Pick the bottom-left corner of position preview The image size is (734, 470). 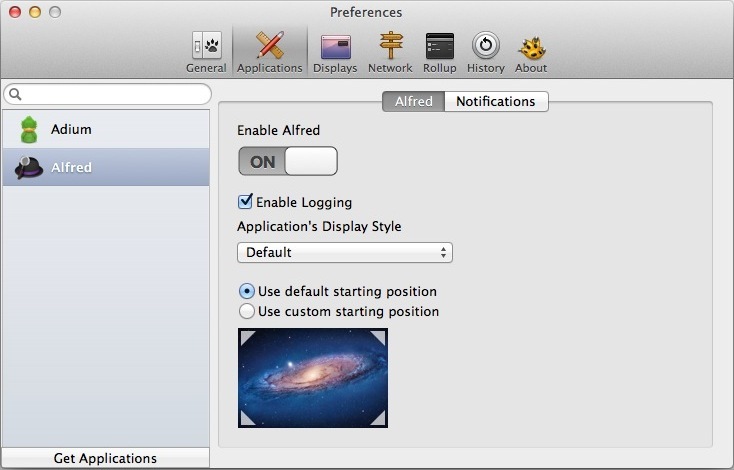pos(247,418)
